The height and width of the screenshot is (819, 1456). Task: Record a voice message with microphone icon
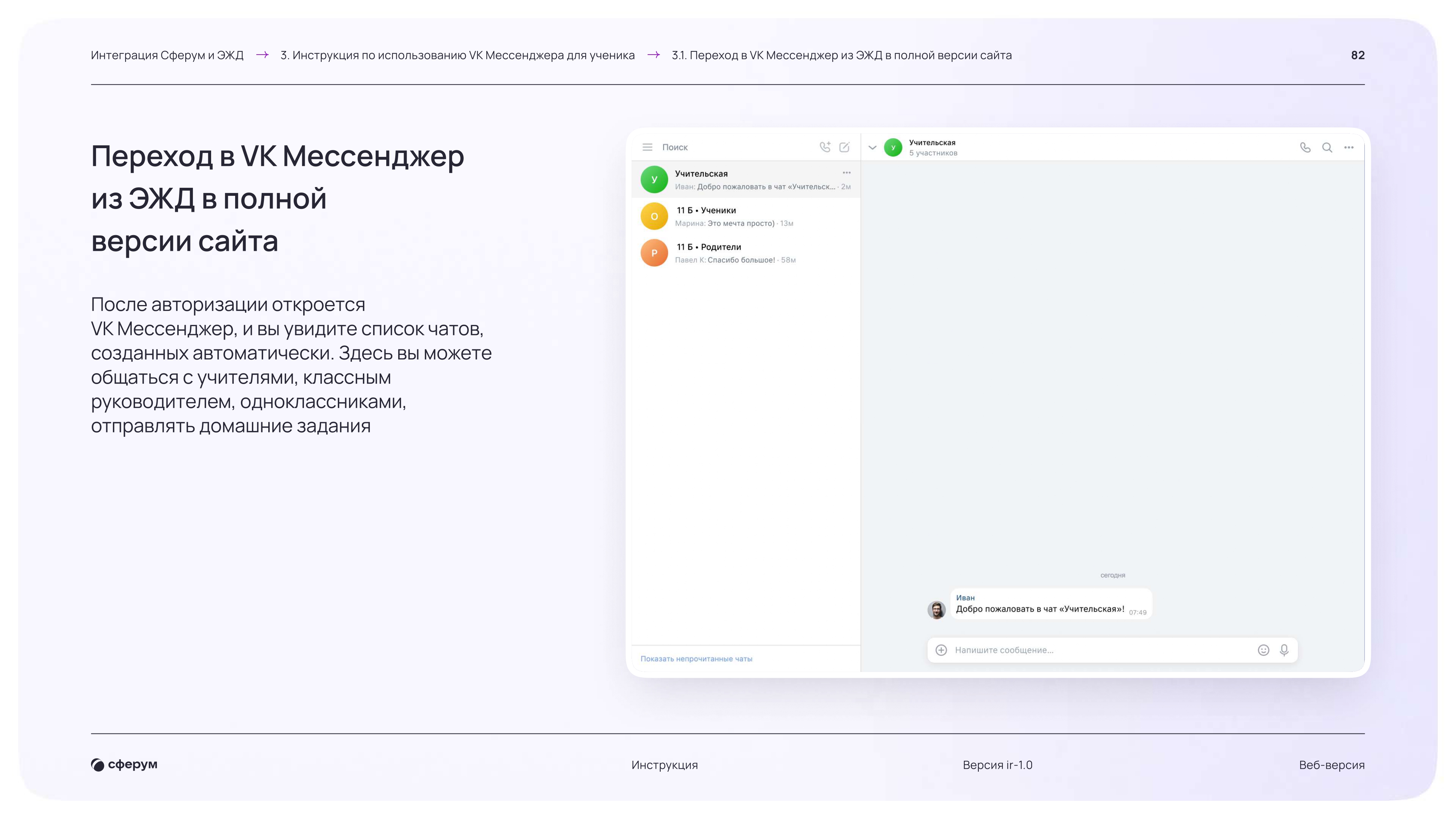click(x=1284, y=650)
